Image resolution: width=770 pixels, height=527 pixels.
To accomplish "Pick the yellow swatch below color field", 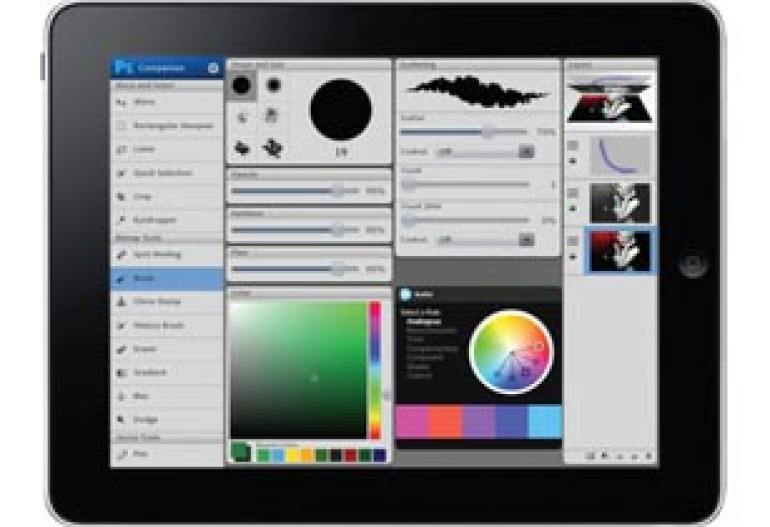I will [x=293, y=456].
